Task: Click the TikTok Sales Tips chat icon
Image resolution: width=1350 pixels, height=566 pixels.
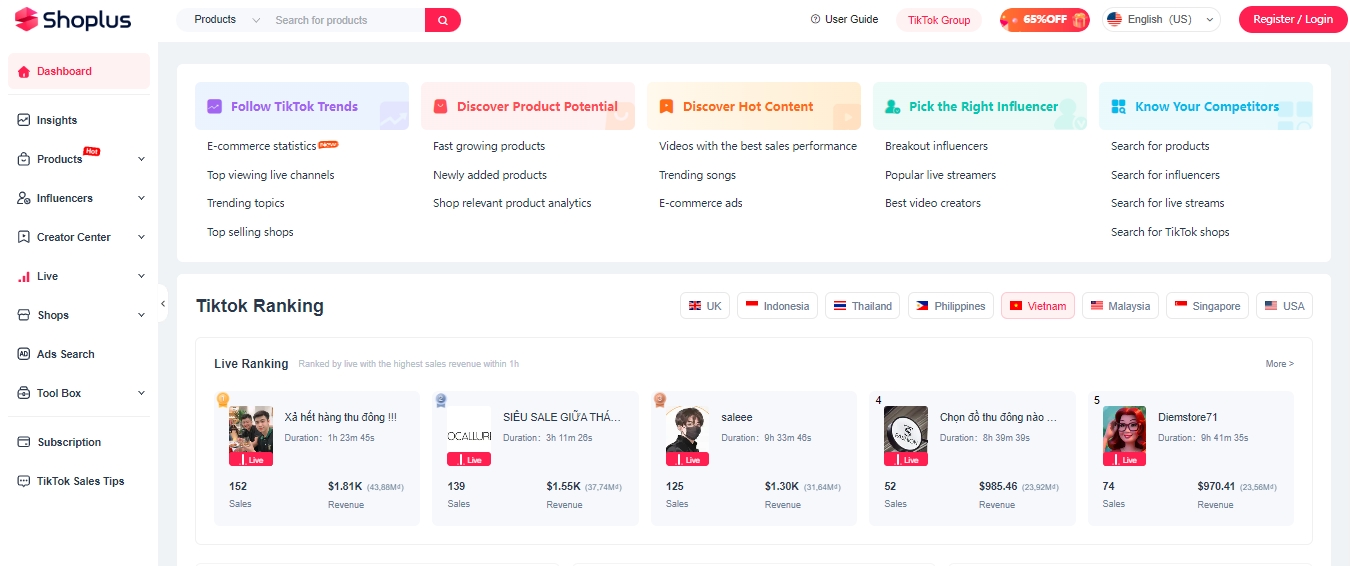Action: coord(24,481)
